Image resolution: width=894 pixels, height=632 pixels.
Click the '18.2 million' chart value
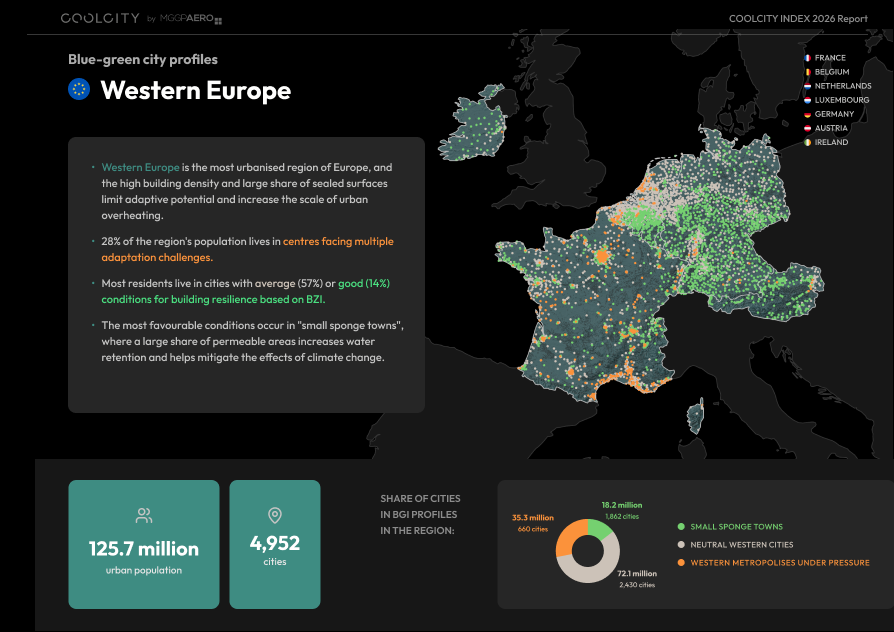(x=622, y=505)
